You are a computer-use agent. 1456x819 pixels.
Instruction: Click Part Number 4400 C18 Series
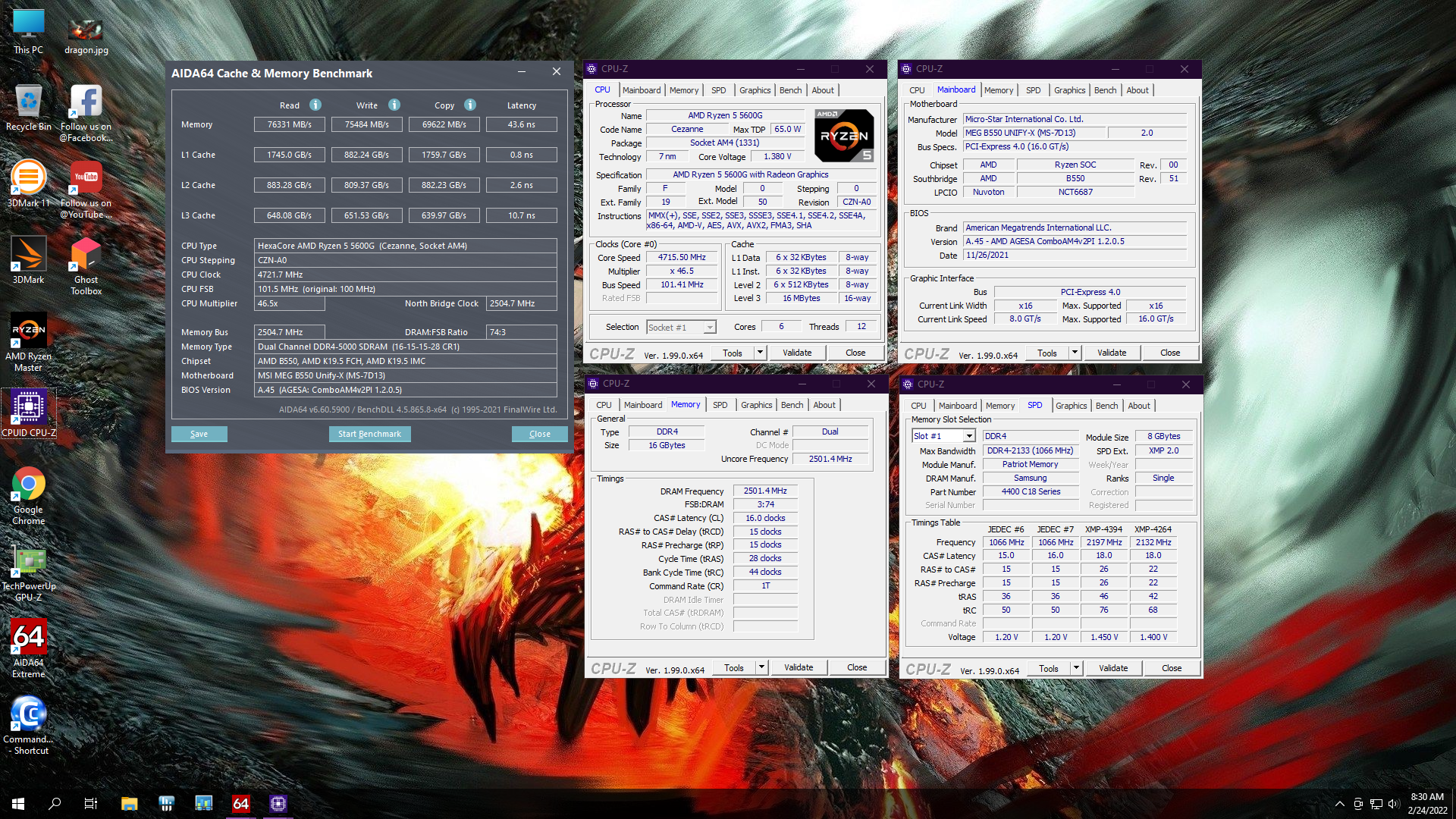click(1031, 491)
